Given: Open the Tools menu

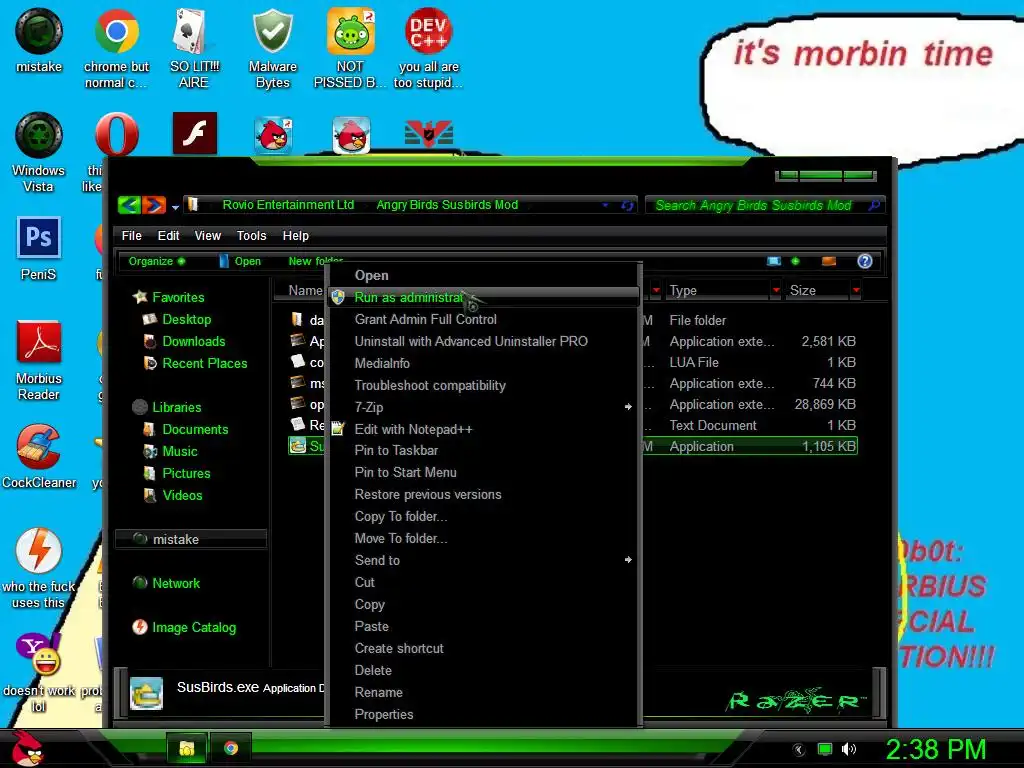Looking at the screenshot, I should (251, 236).
